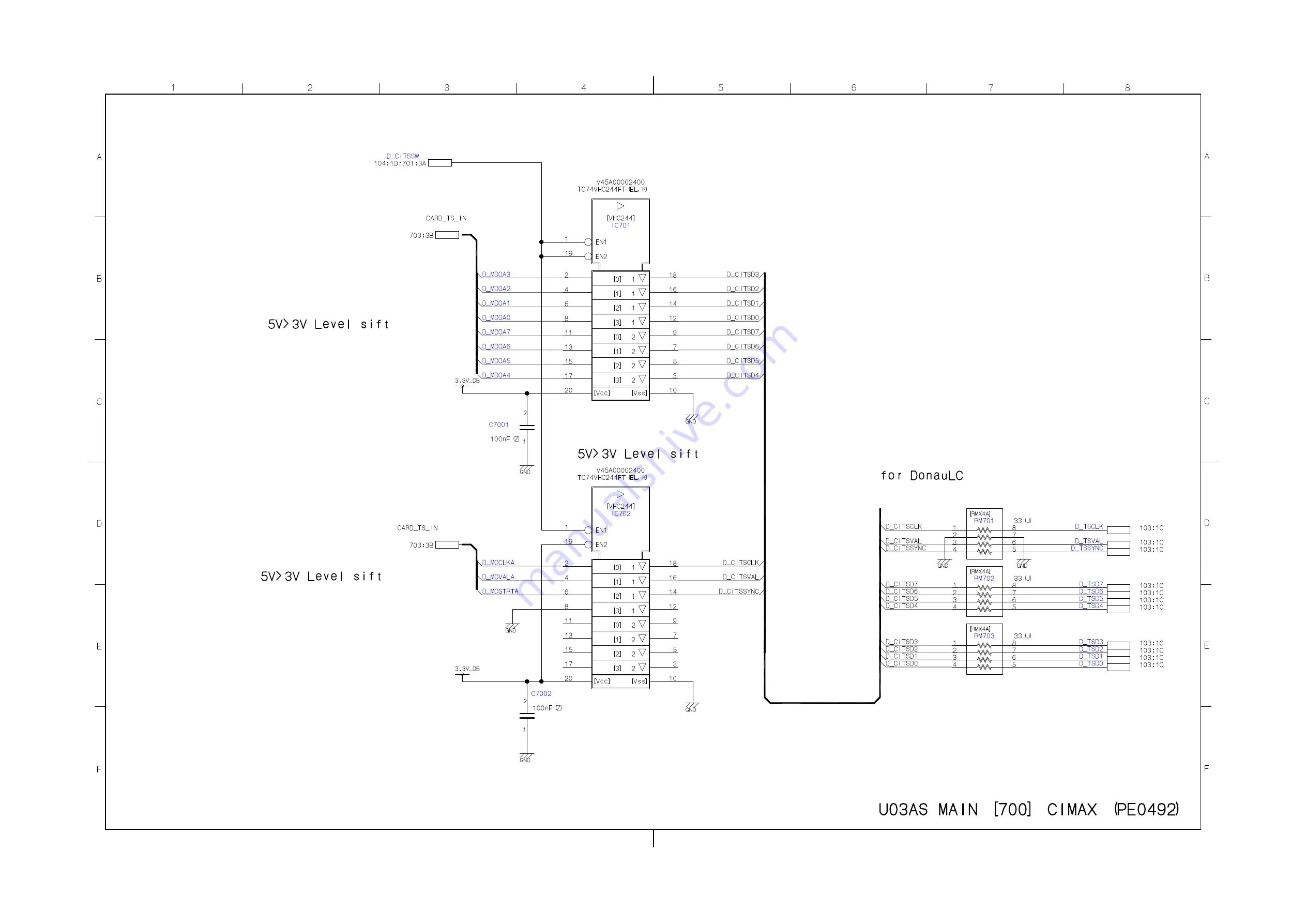Select capacitor label C7001
1306x924 pixels.
point(498,425)
